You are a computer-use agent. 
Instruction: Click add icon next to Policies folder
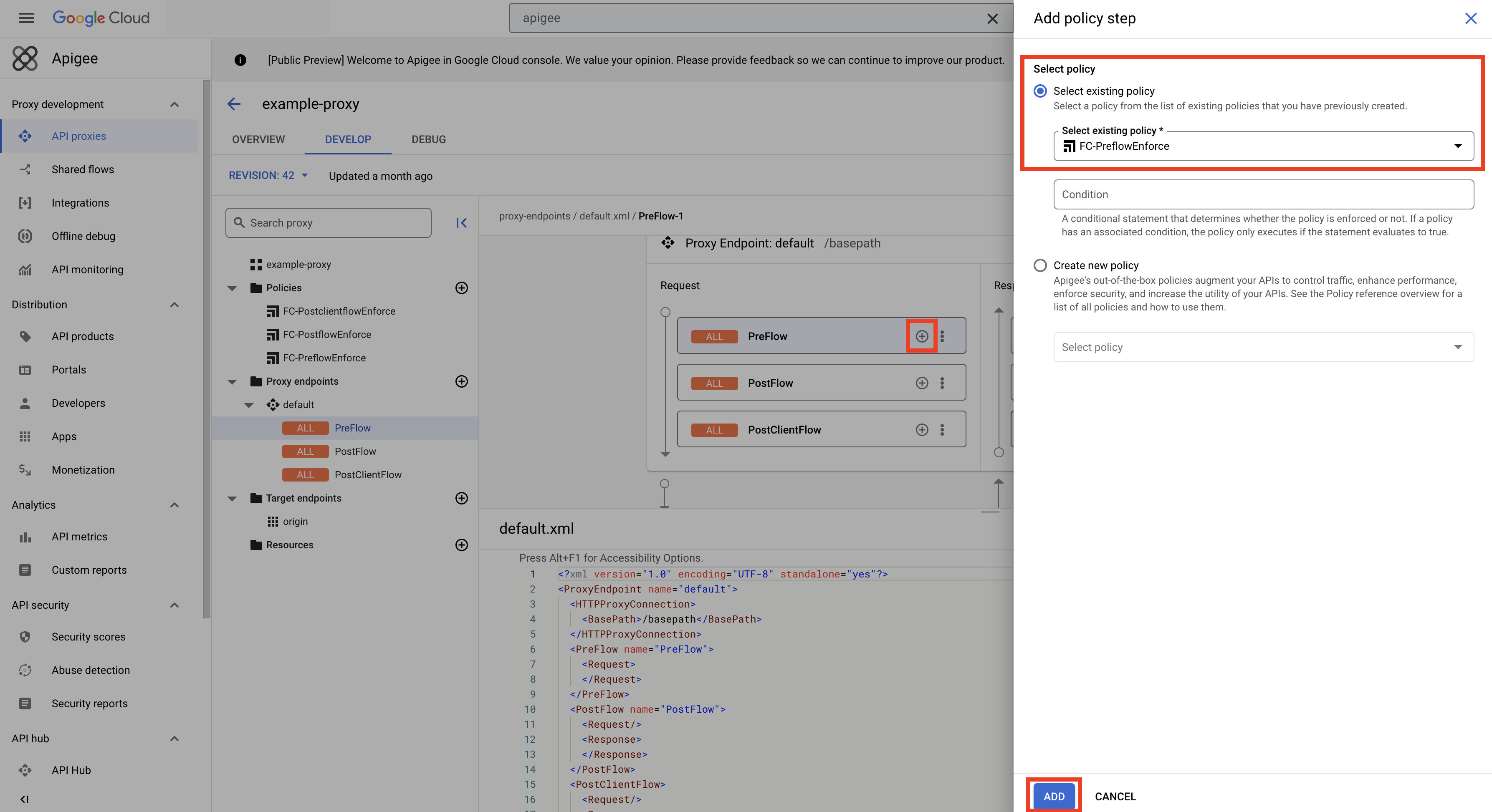[x=461, y=287]
